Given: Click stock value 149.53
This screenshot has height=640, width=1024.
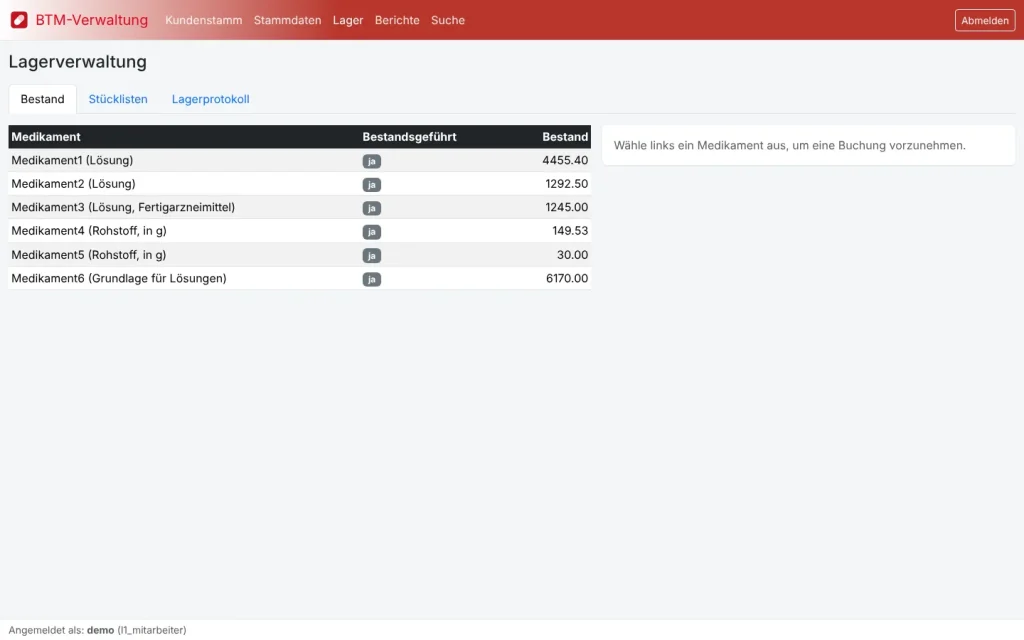Looking at the screenshot, I should 570,231.
